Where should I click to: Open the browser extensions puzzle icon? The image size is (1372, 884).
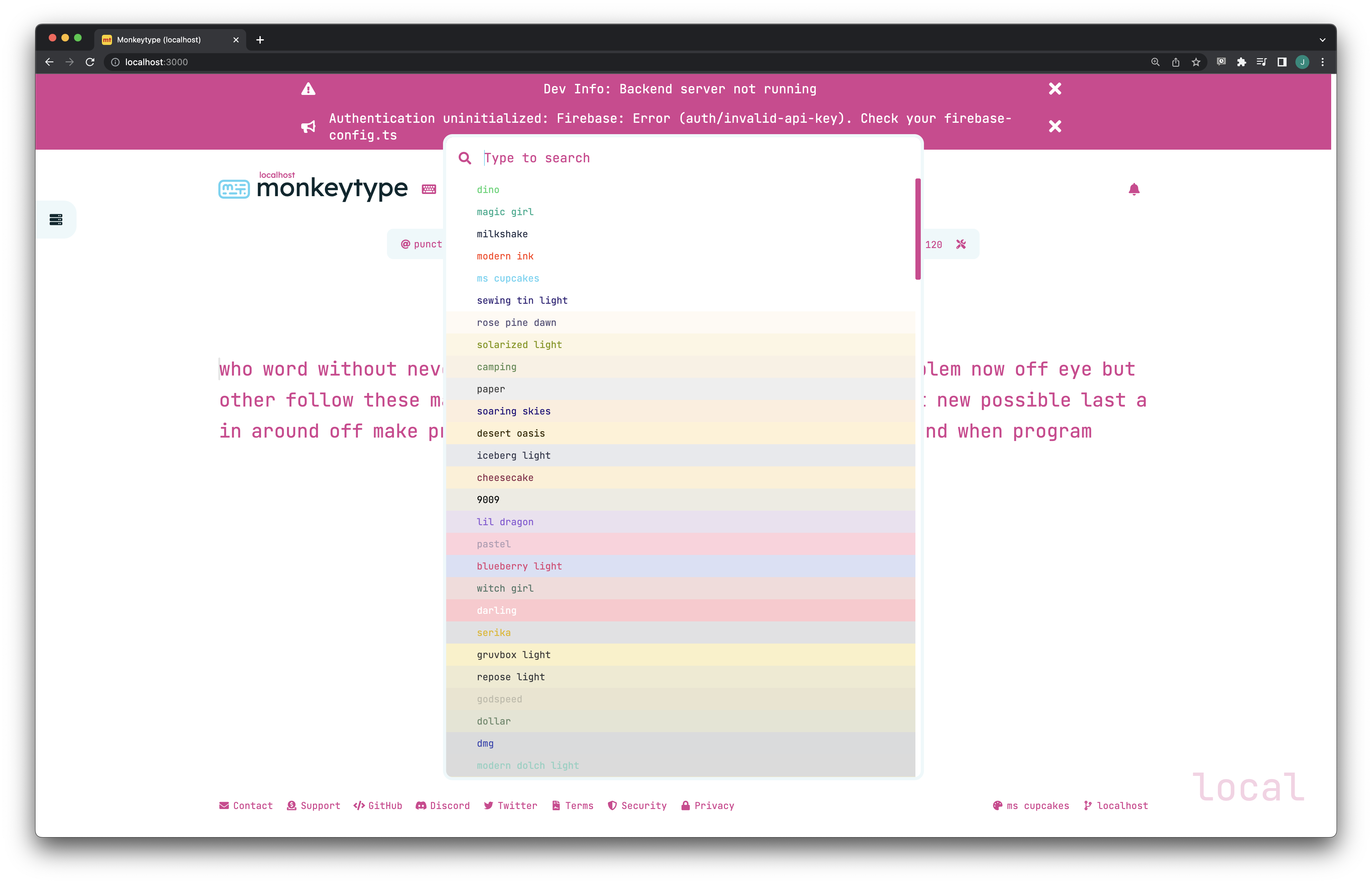[x=1241, y=62]
